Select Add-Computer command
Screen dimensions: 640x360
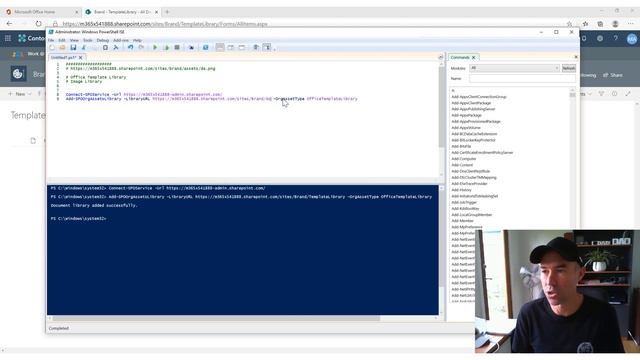point(464,159)
